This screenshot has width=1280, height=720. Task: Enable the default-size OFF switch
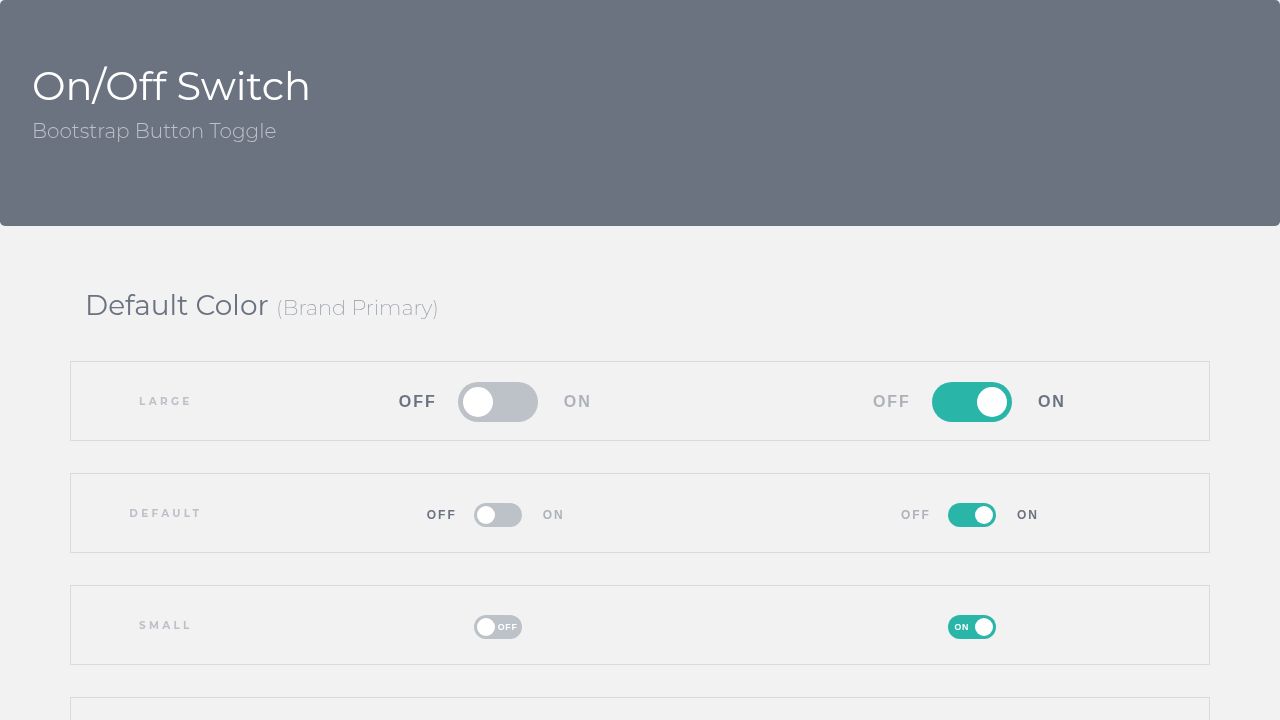point(497,515)
